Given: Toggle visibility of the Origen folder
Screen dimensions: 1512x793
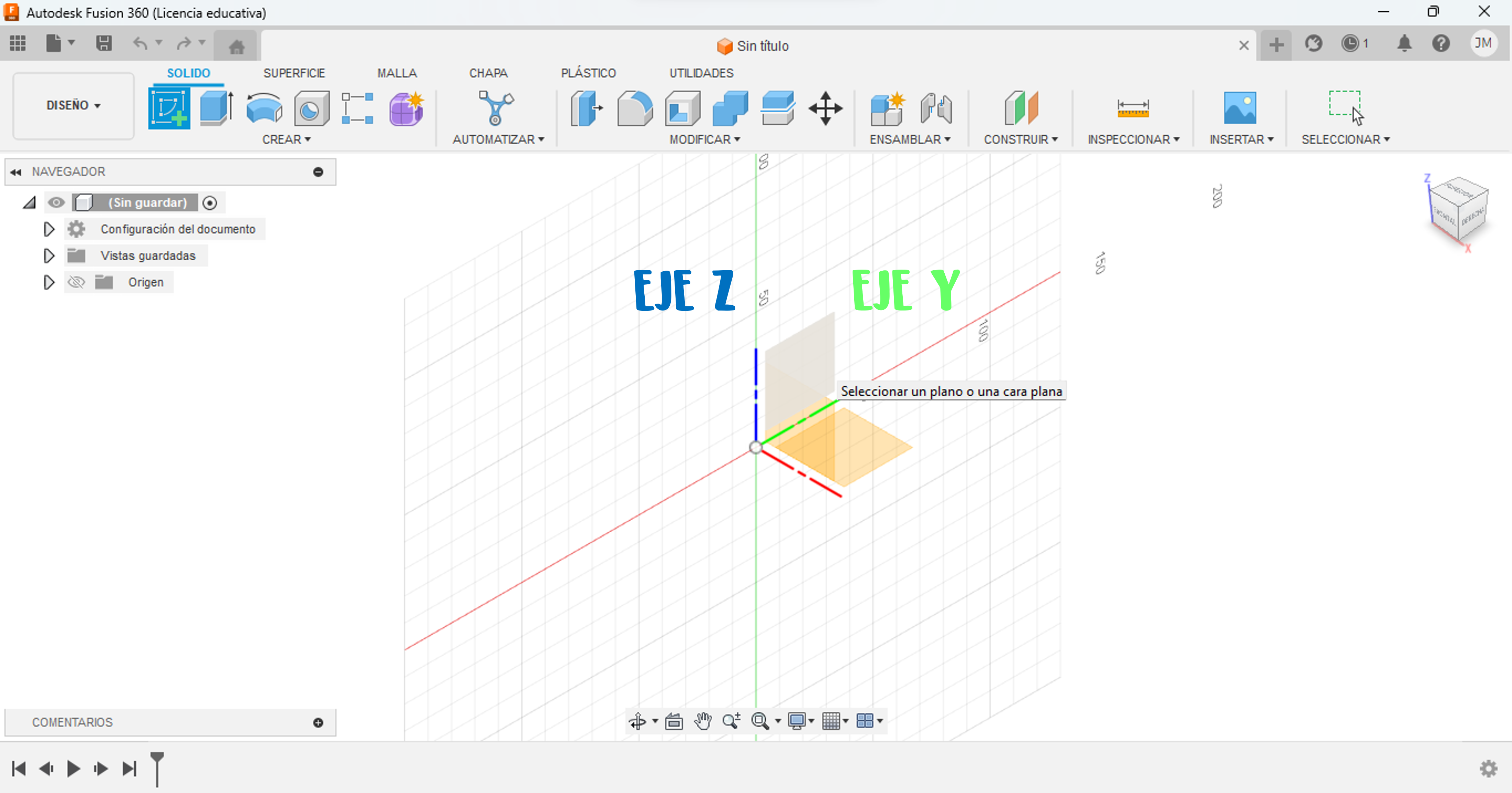Looking at the screenshot, I should pyautogui.click(x=76, y=282).
